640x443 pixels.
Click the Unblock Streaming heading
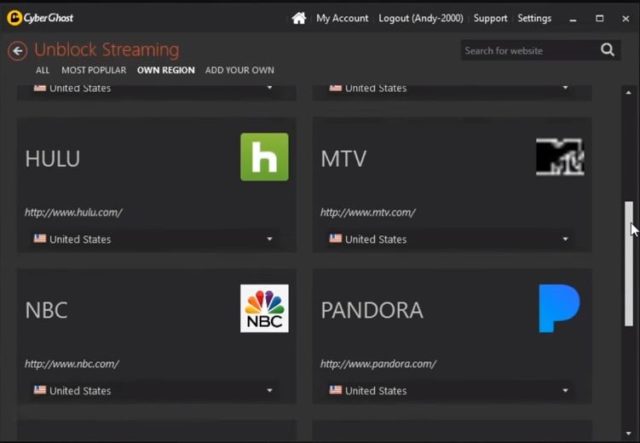tap(107, 49)
